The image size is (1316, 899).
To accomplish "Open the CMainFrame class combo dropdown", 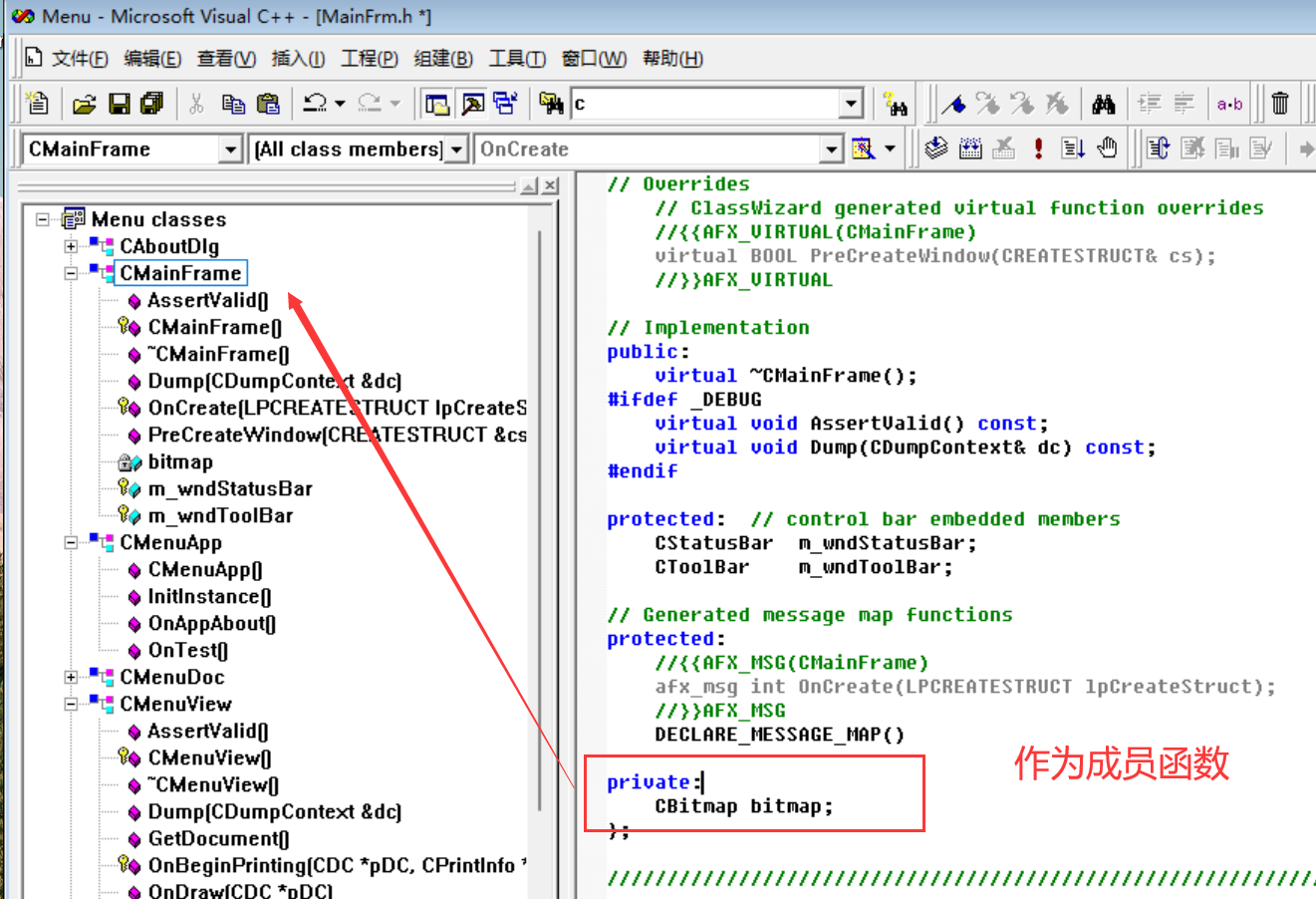I will [x=231, y=150].
